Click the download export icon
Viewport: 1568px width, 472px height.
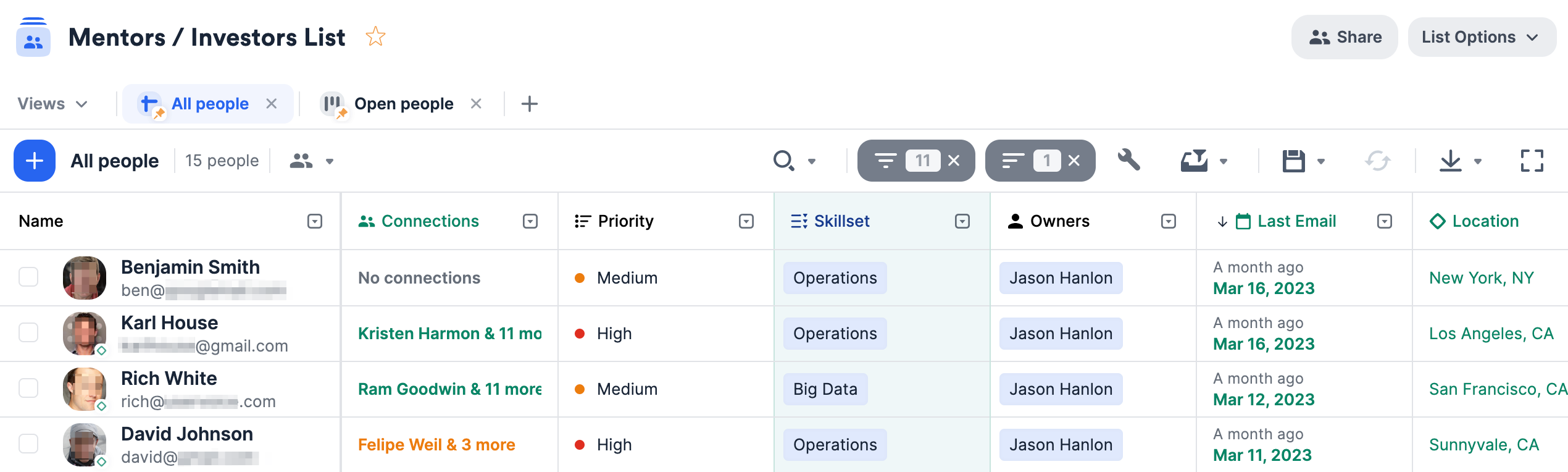click(1451, 161)
